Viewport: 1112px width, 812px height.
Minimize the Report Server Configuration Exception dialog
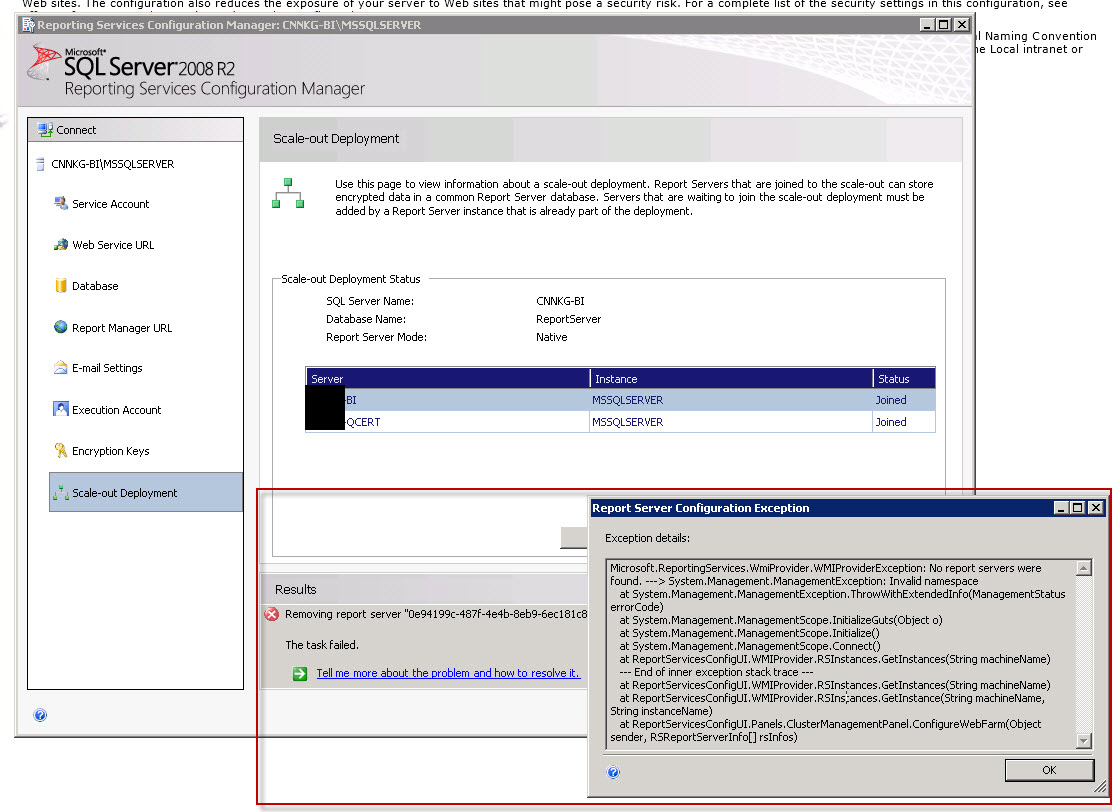coord(1062,508)
